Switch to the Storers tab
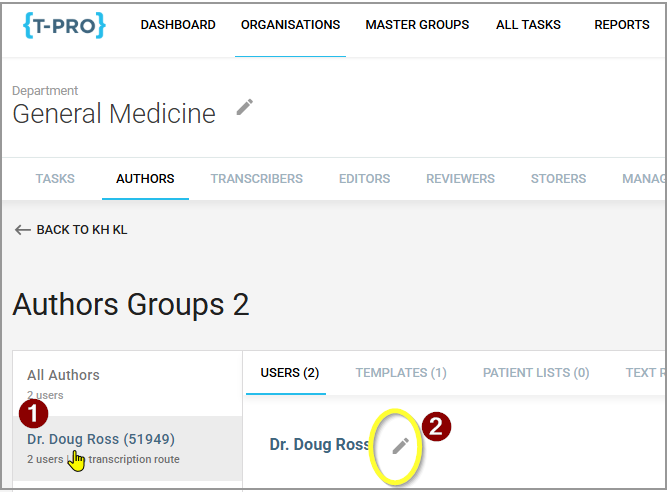This screenshot has height=492, width=667. pyautogui.click(x=558, y=179)
